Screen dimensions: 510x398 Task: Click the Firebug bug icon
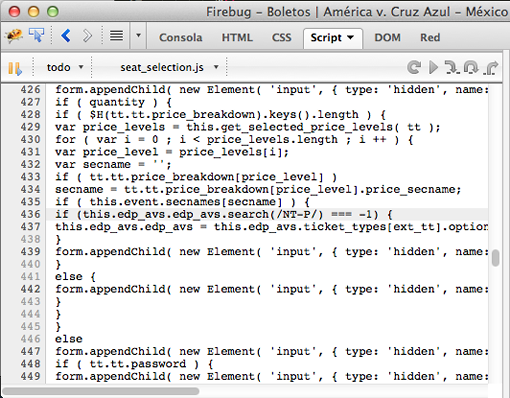[x=14, y=35]
